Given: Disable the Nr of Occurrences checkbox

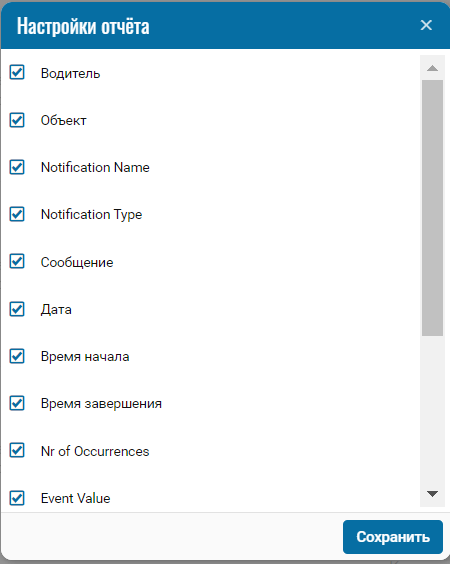Looking at the screenshot, I should pos(17,450).
